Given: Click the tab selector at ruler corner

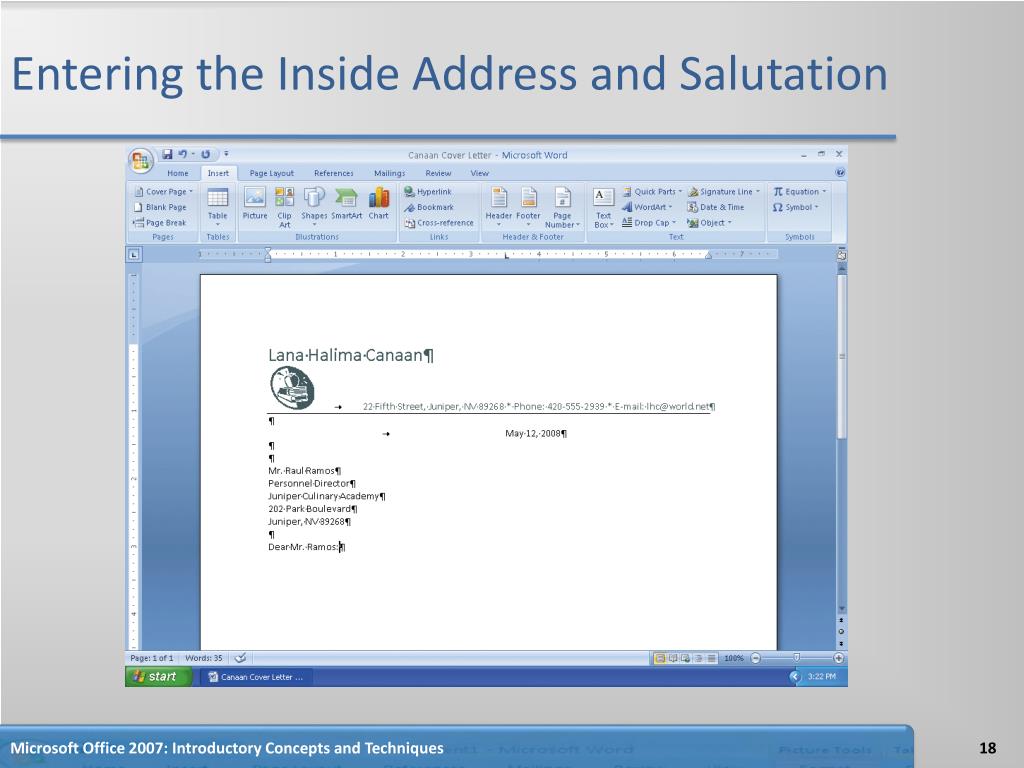Looking at the screenshot, I should tap(133, 254).
